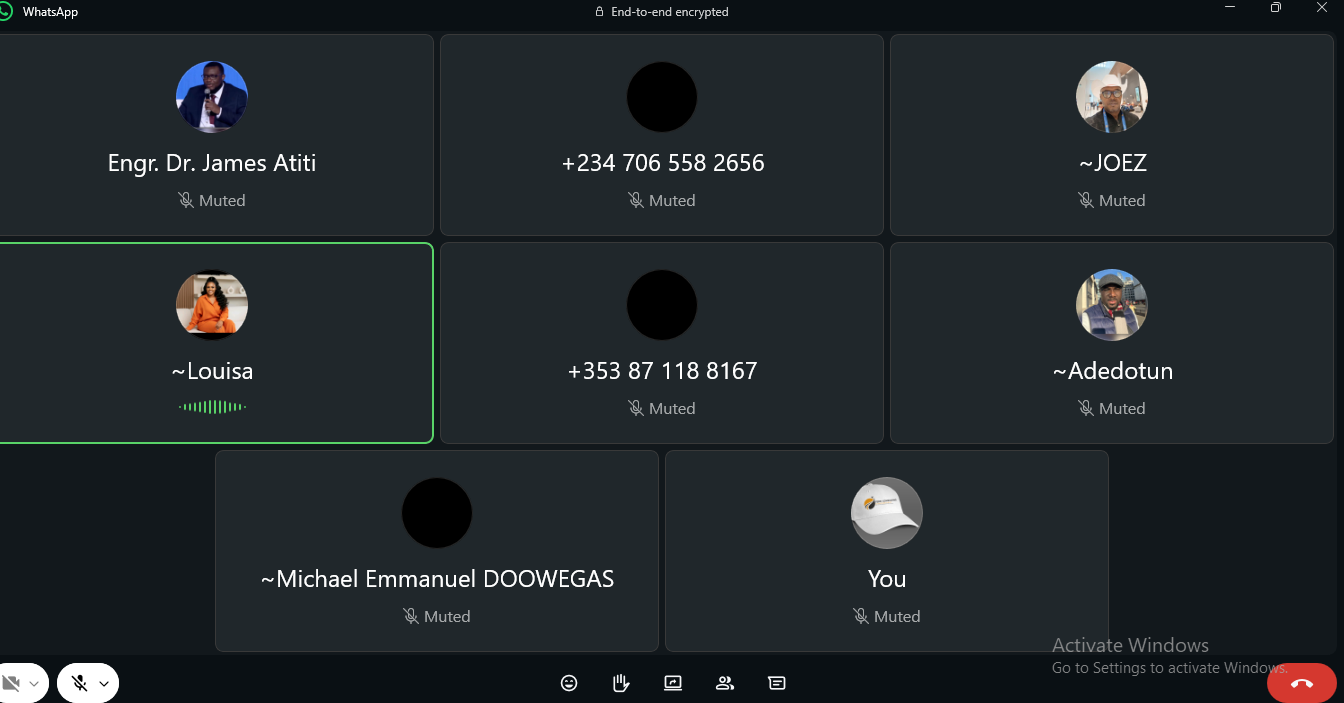Click the WhatsApp logo in title bar

coord(7,12)
